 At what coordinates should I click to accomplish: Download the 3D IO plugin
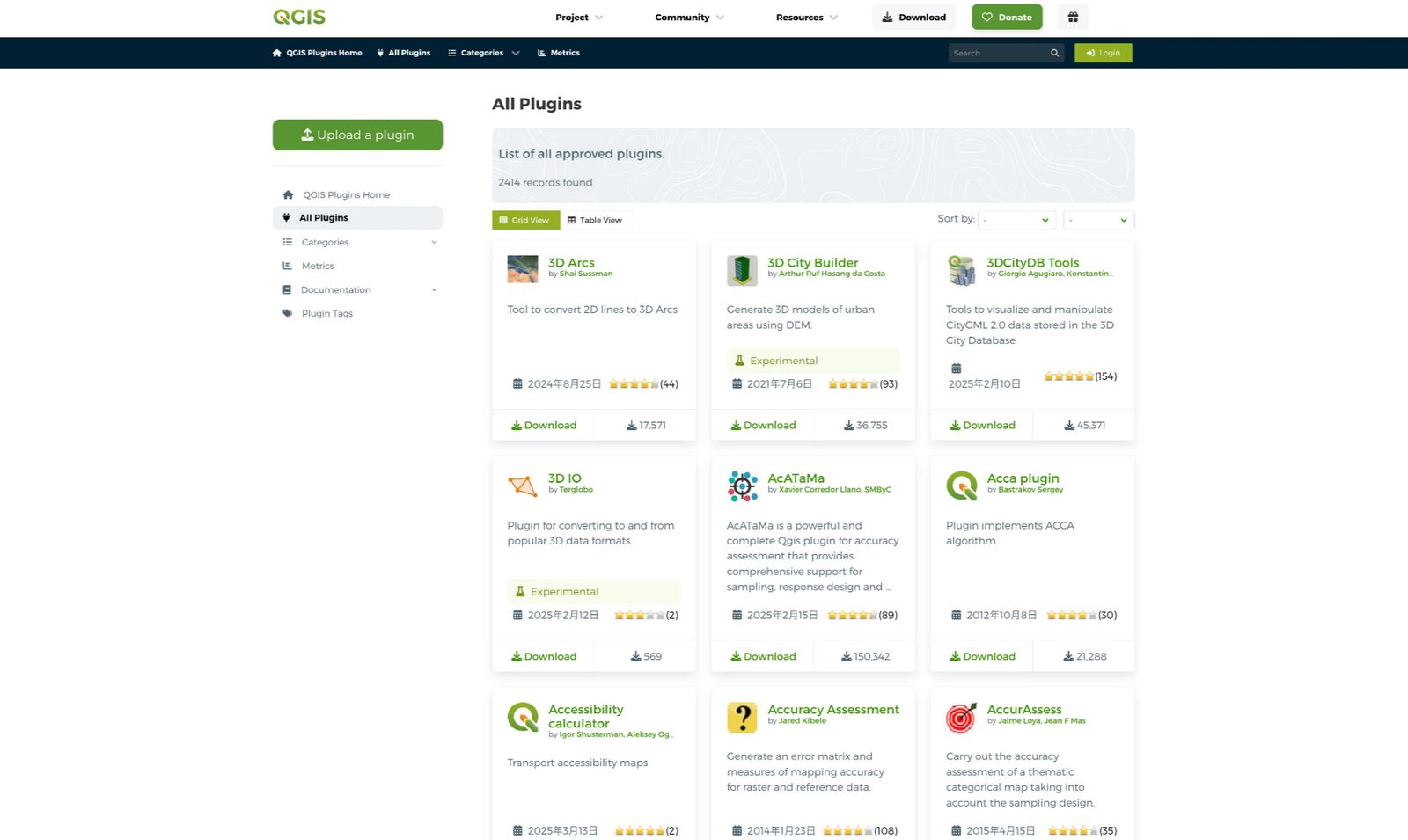tap(544, 656)
